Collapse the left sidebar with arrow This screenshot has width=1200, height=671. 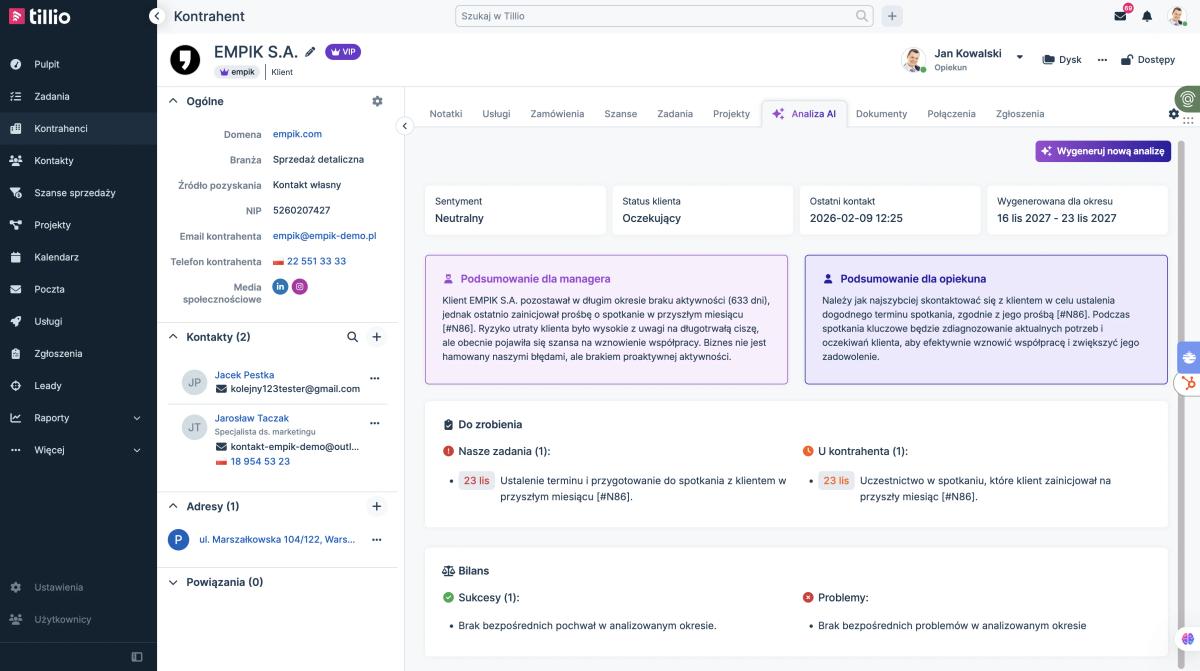click(156, 16)
